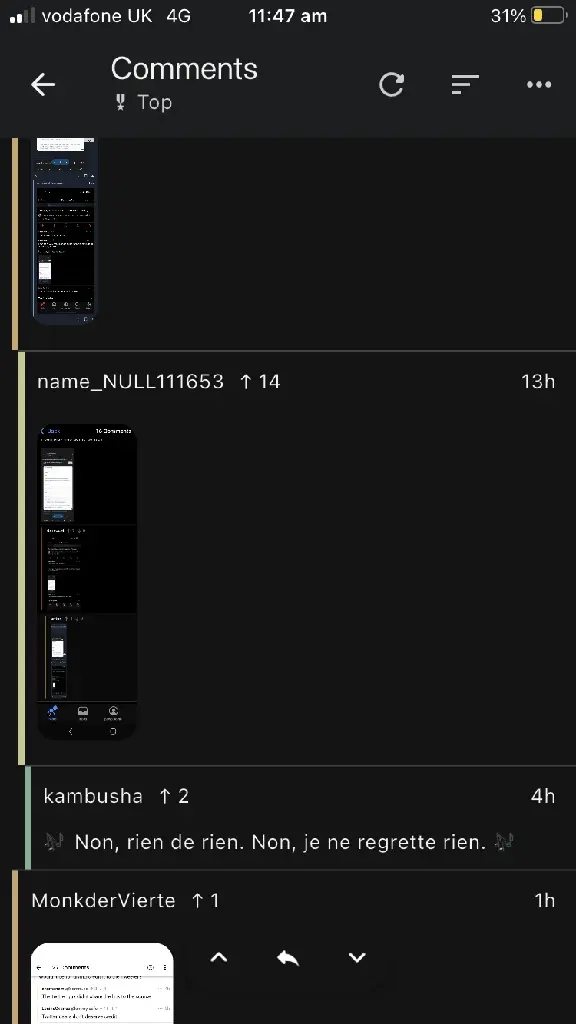The width and height of the screenshot is (576, 1024).
Task: Open MonkderVierte's attached image
Action: (103, 984)
